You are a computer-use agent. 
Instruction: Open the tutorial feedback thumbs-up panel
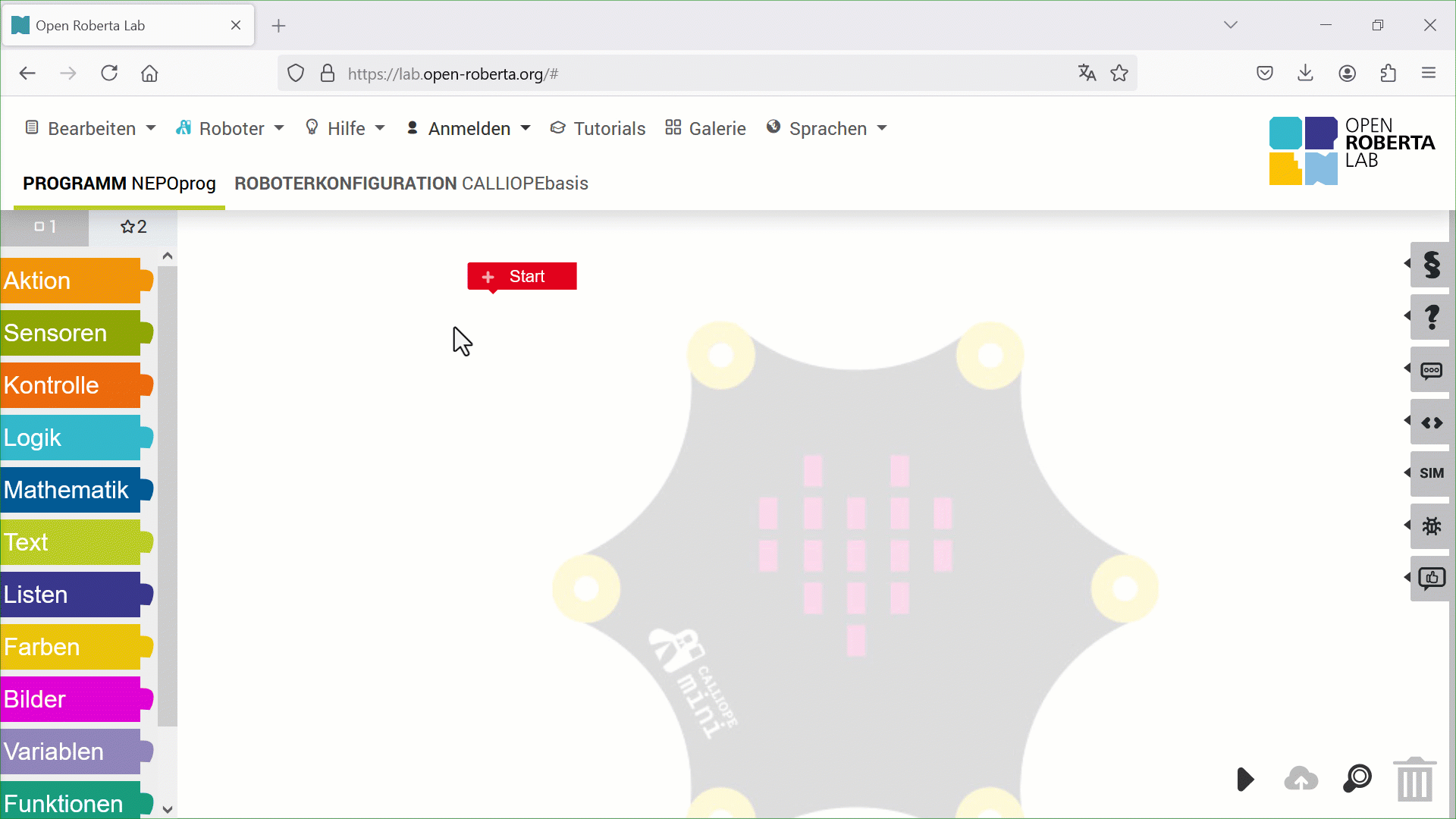[x=1431, y=579]
